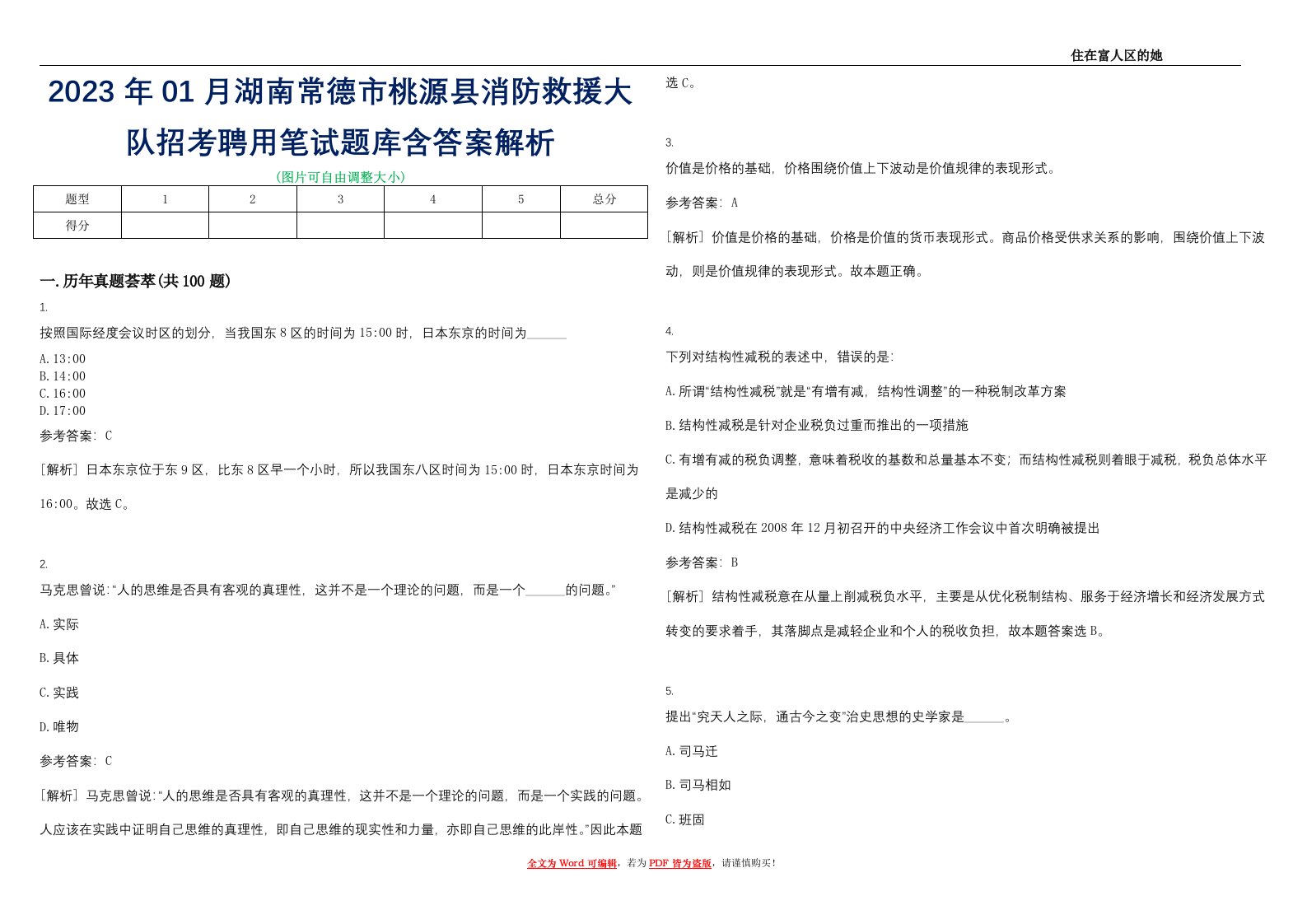This screenshot has width=1307, height=924.
Task: Click the score table column header '5'
Action: [x=520, y=199]
